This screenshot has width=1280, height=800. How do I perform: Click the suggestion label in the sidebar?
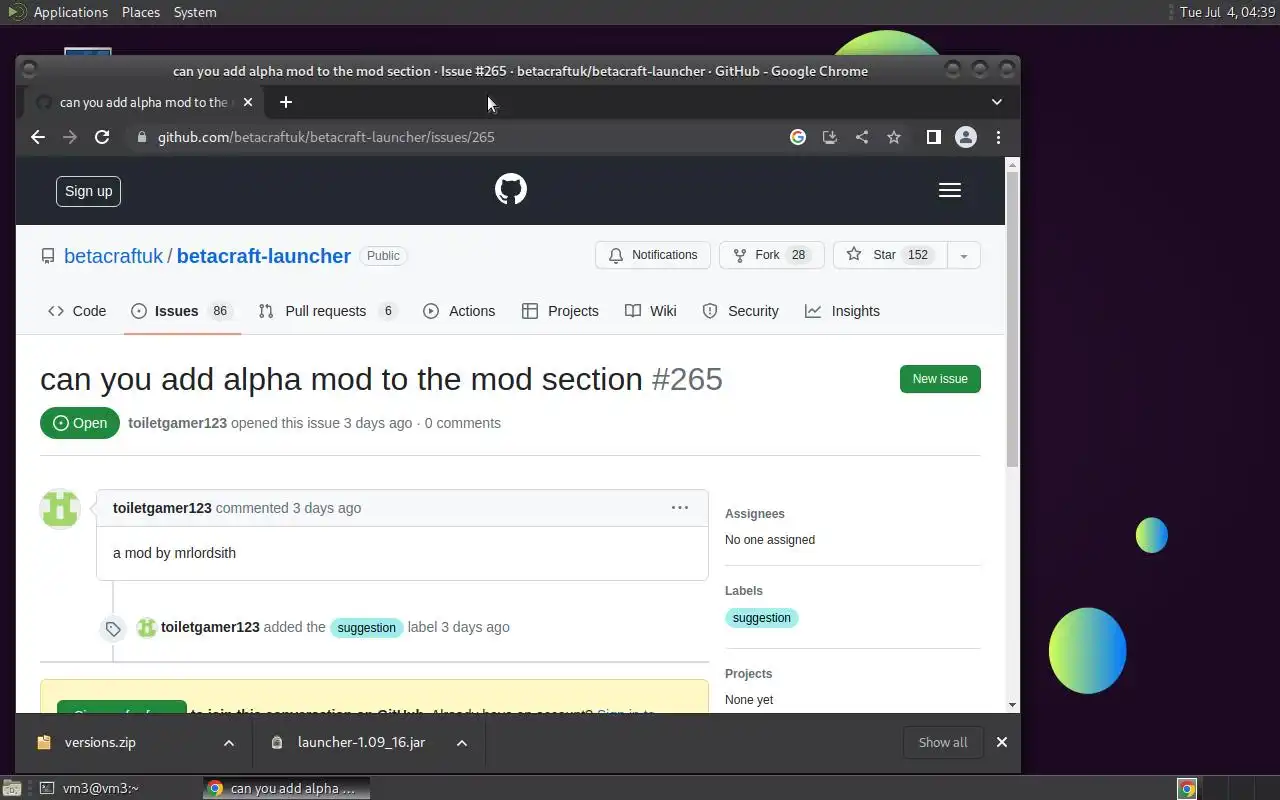click(x=762, y=618)
